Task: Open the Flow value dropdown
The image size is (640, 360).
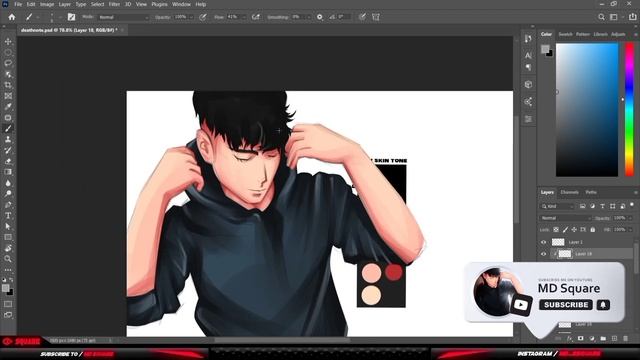Action: pos(244,17)
